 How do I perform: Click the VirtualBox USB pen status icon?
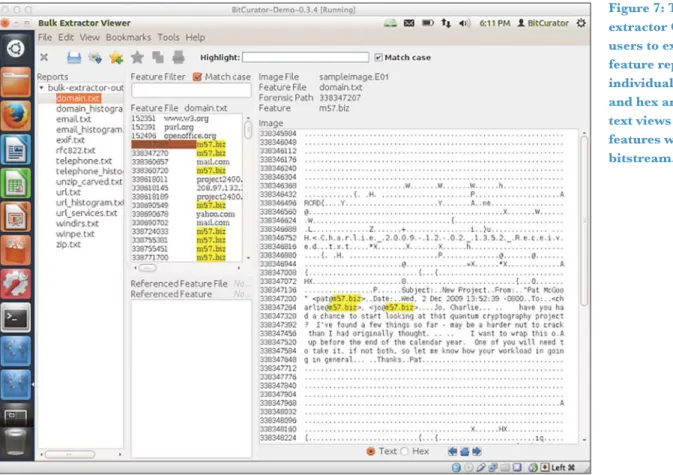tap(481, 468)
